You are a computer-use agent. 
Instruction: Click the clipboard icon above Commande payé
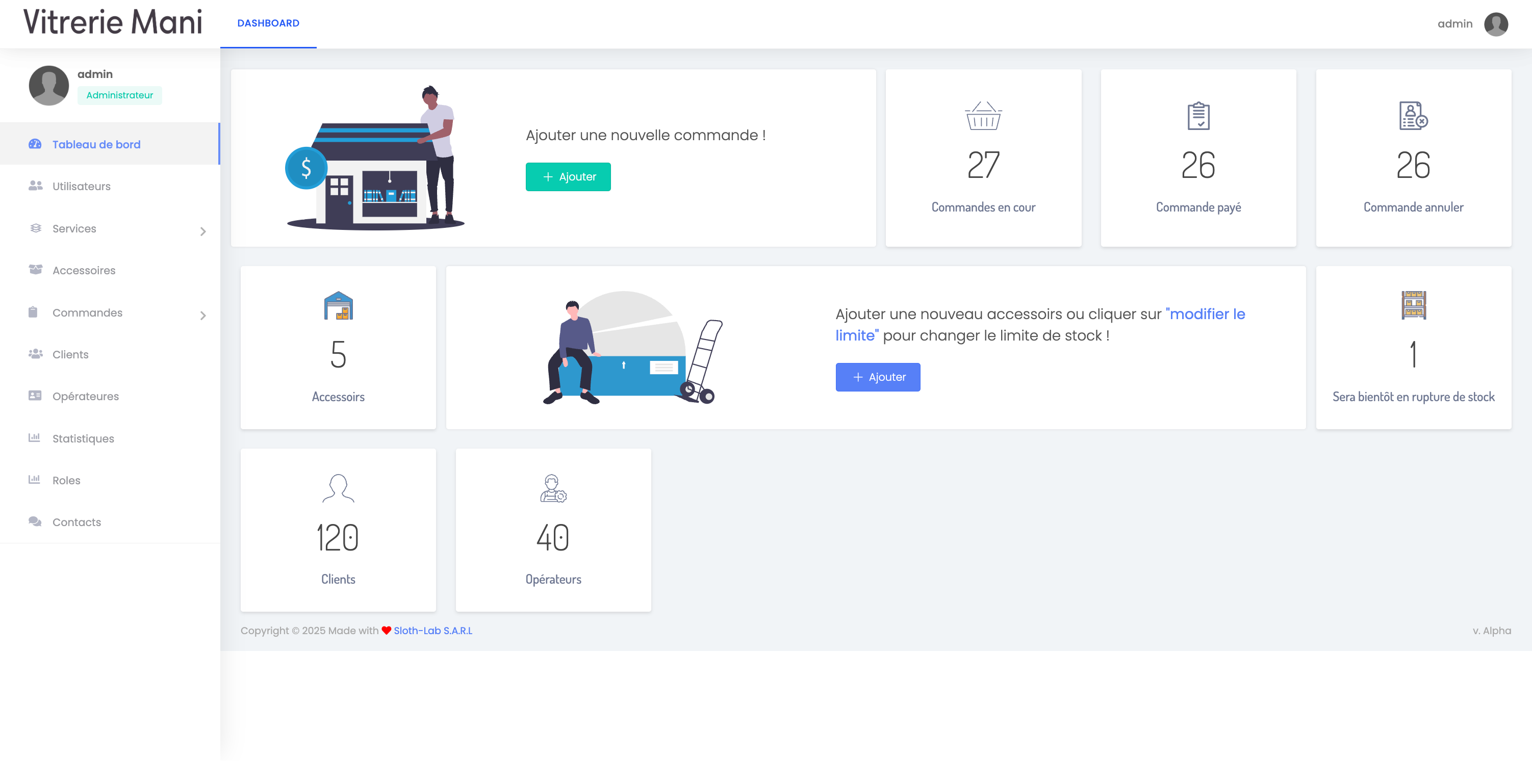1198,115
